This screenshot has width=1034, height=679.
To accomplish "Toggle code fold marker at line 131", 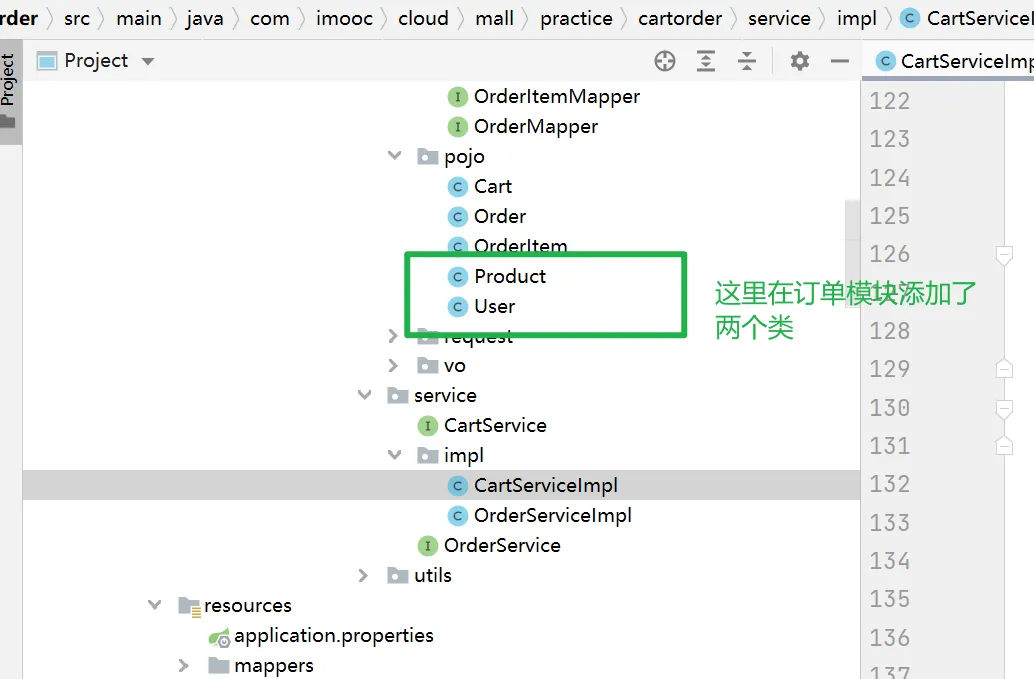I will click(1004, 446).
